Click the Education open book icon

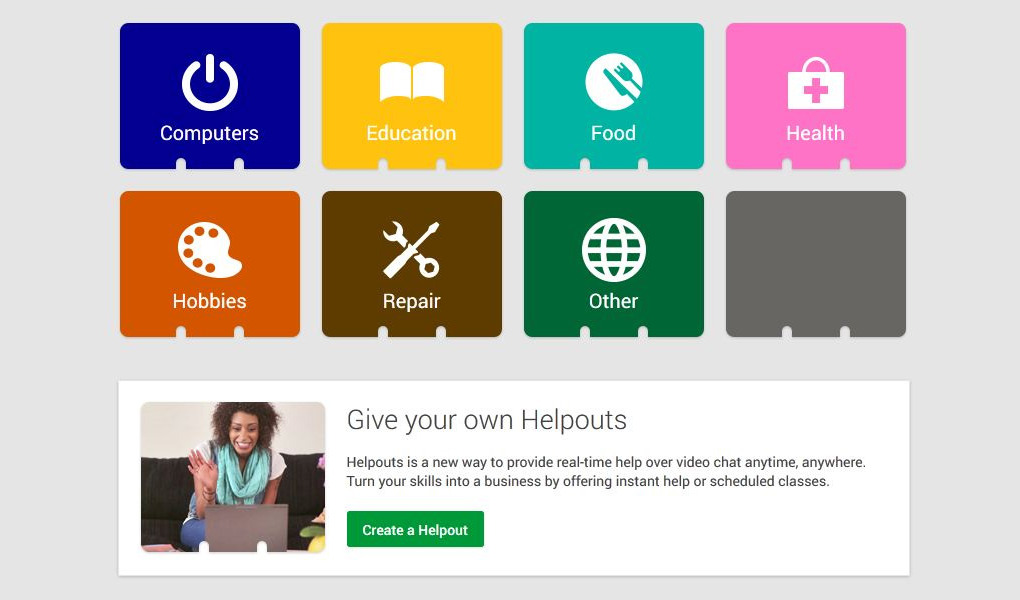click(412, 82)
